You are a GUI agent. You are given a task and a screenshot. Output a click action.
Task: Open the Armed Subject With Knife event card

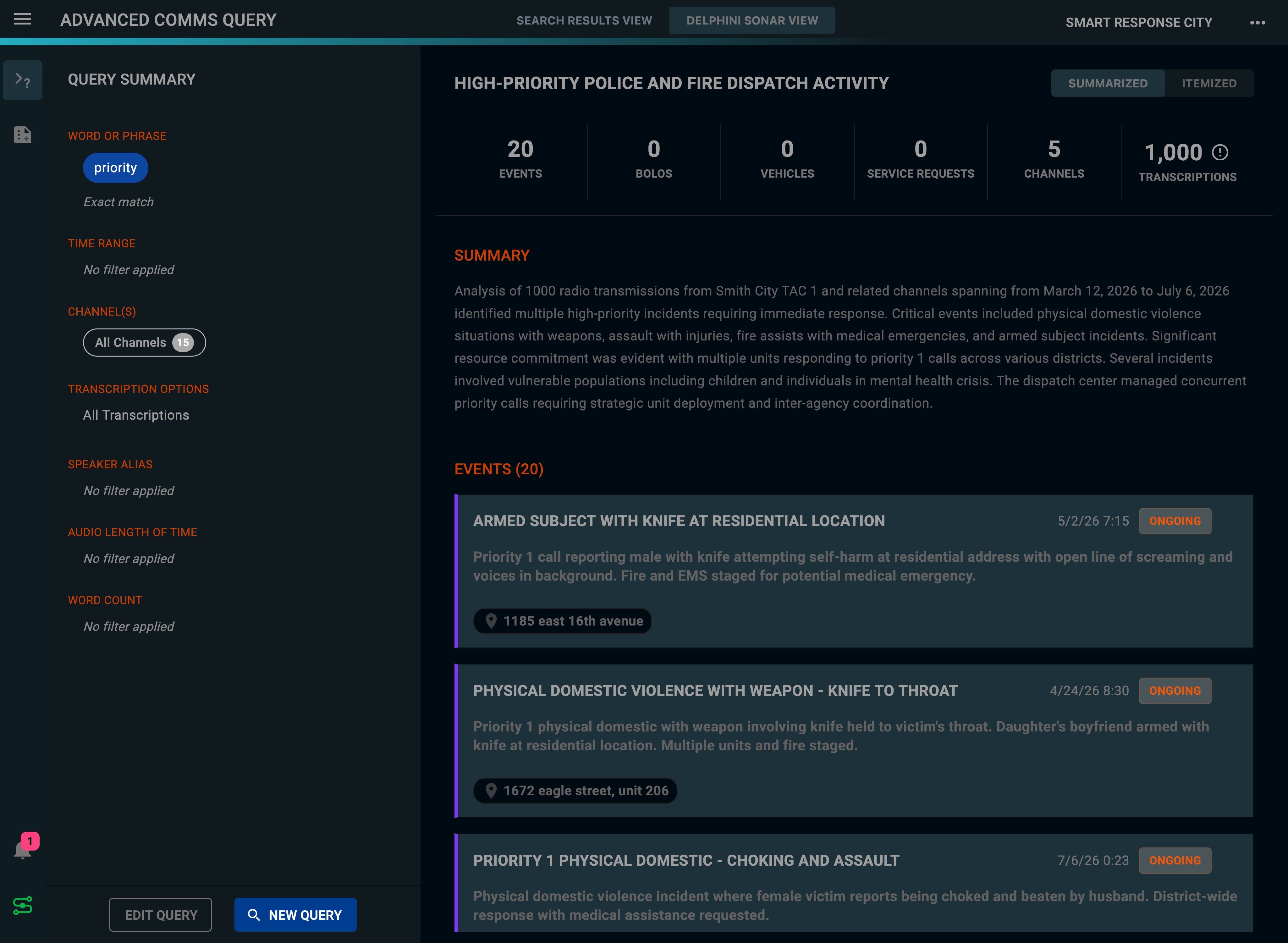(x=854, y=571)
